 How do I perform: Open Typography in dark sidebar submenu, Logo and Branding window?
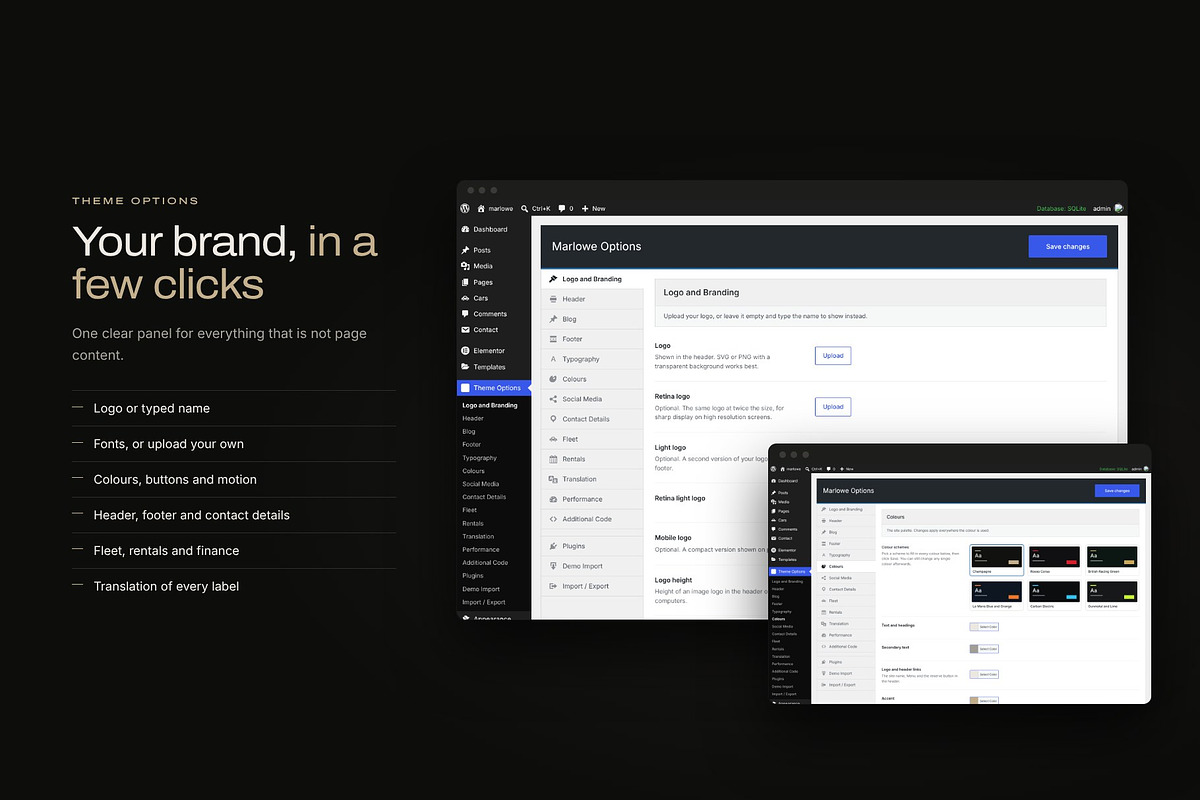pyautogui.click(x=479, y=458)
